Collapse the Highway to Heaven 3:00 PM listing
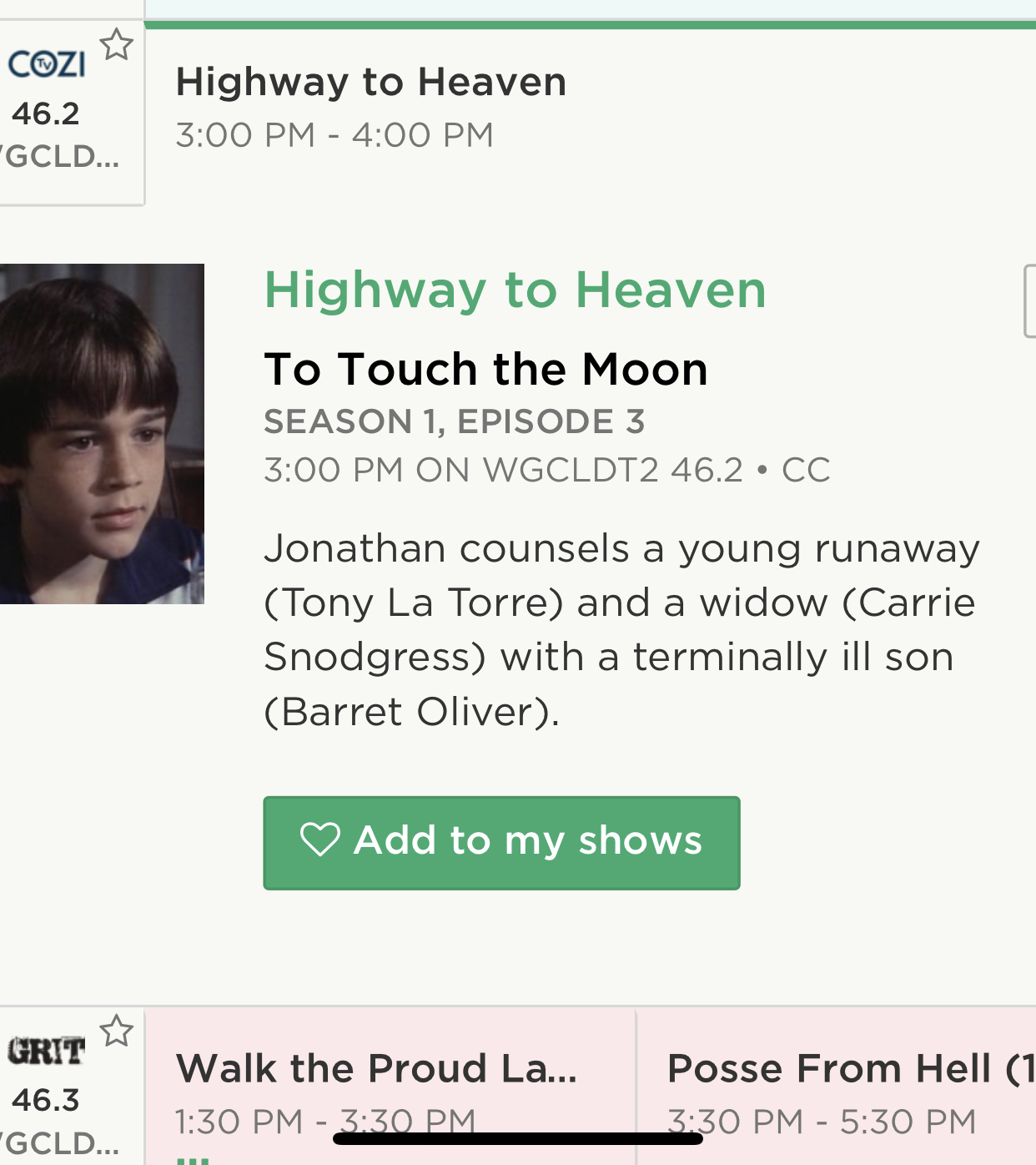1036x1165 pixels. click(x=371, y=107)
